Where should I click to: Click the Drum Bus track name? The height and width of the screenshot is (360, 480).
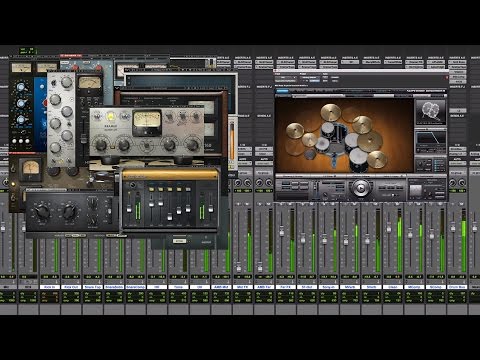click(457, 287)
